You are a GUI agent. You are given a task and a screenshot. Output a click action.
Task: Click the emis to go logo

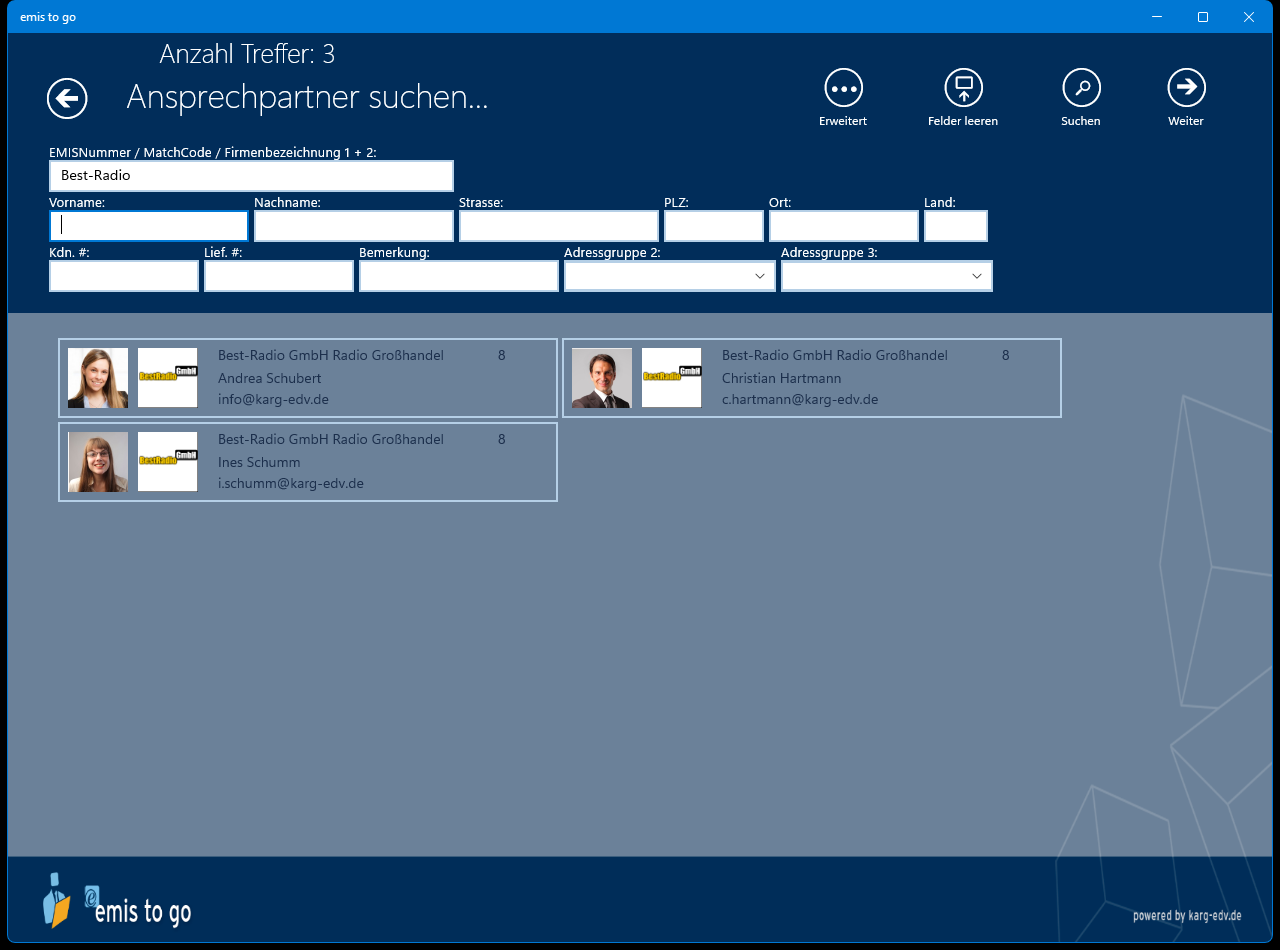(x=116, y=901)
